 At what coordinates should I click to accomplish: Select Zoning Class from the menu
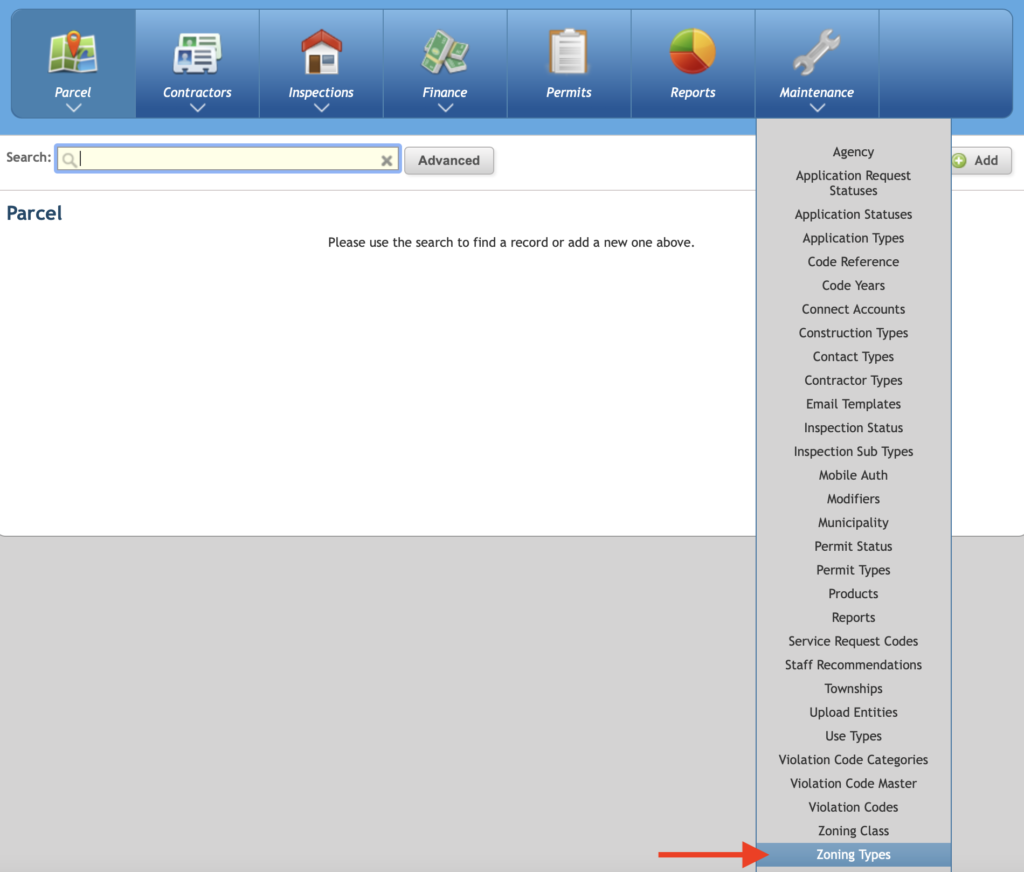(853, 831)
